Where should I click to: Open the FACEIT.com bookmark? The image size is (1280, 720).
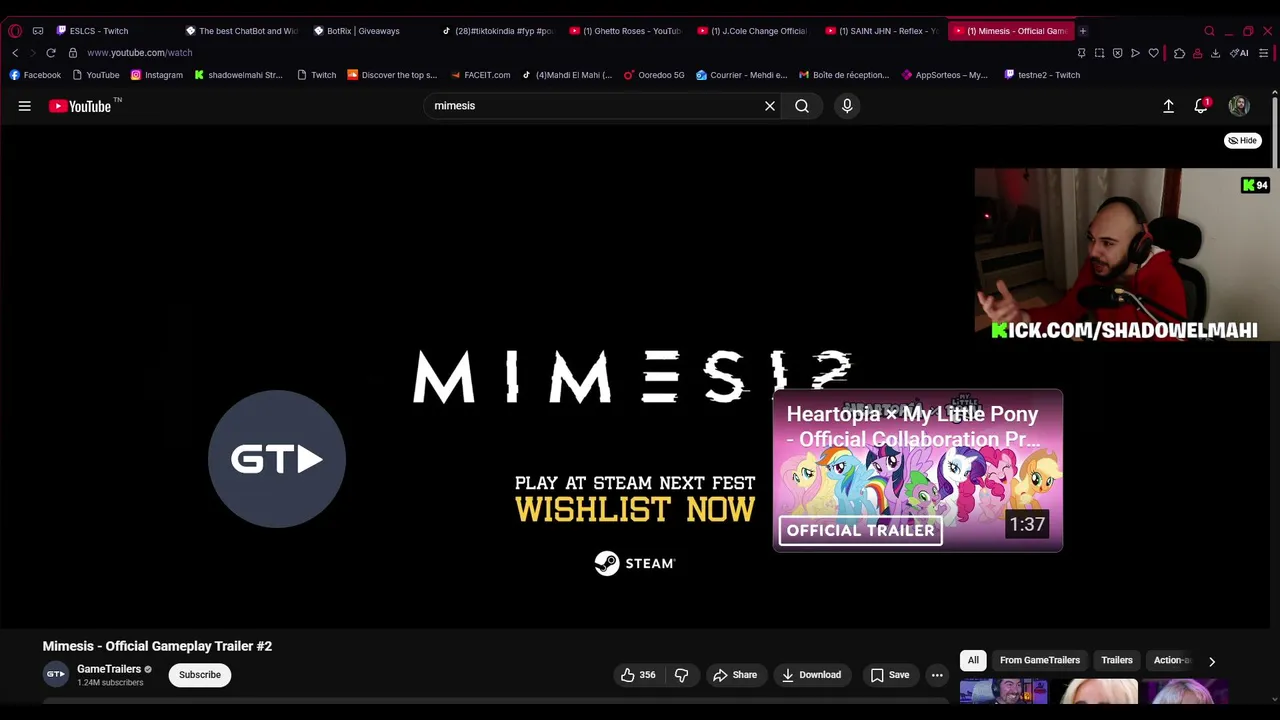[480, 75]
